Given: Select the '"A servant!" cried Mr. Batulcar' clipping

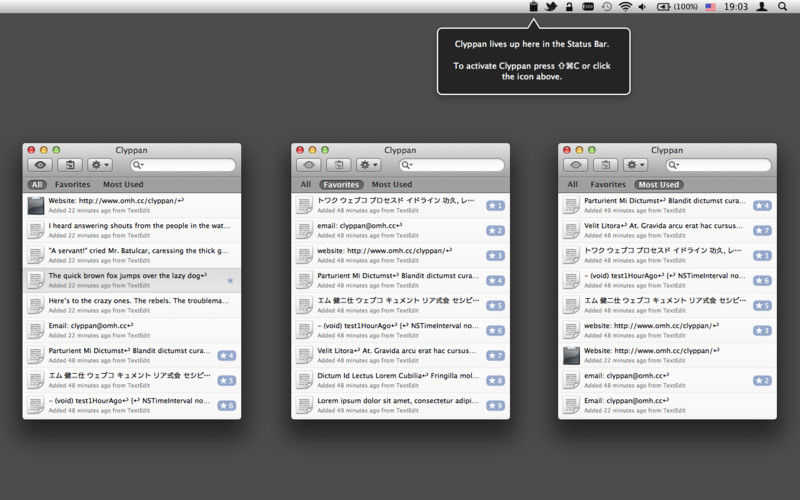Looking at the screenshot, I should [x=132, y=255].
